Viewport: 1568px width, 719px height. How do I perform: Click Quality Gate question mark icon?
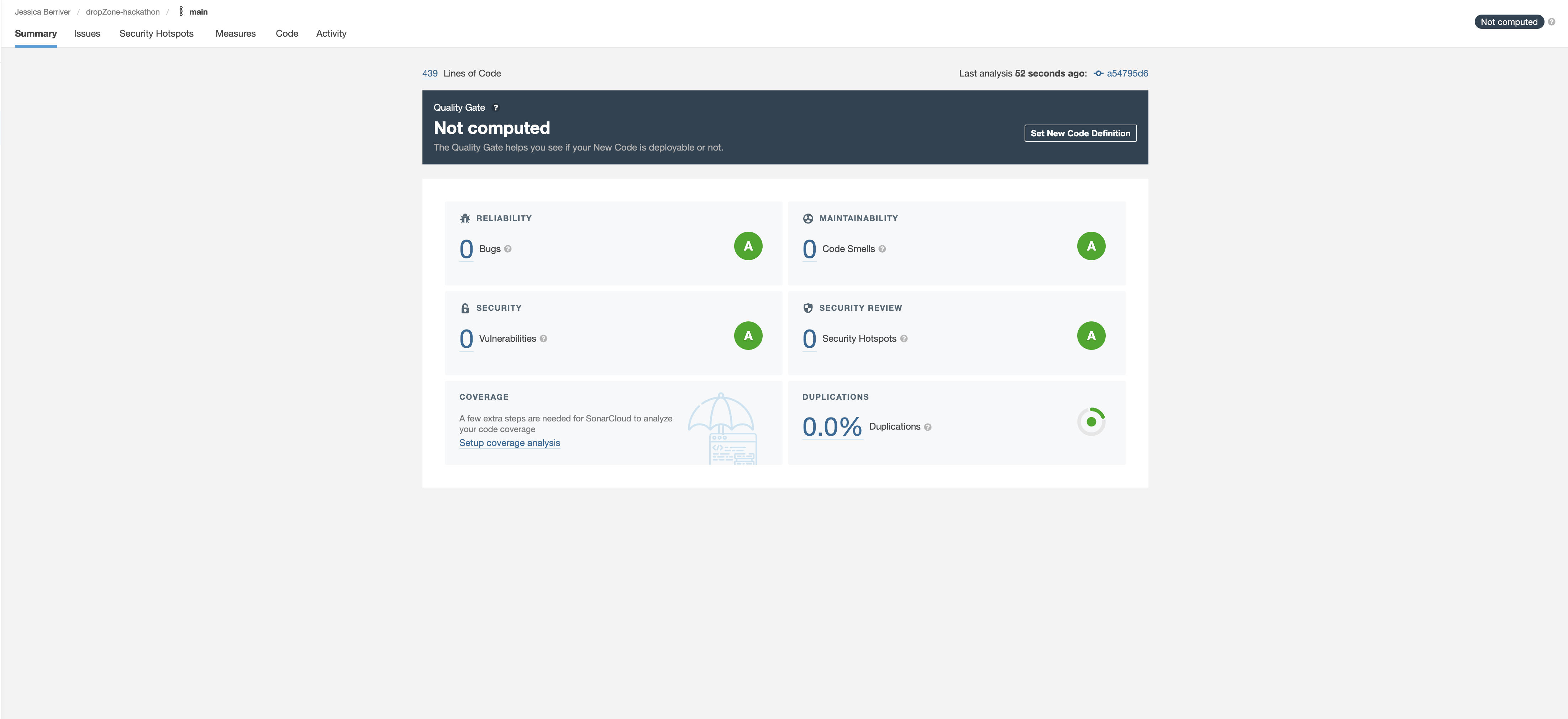coord(495,108)
